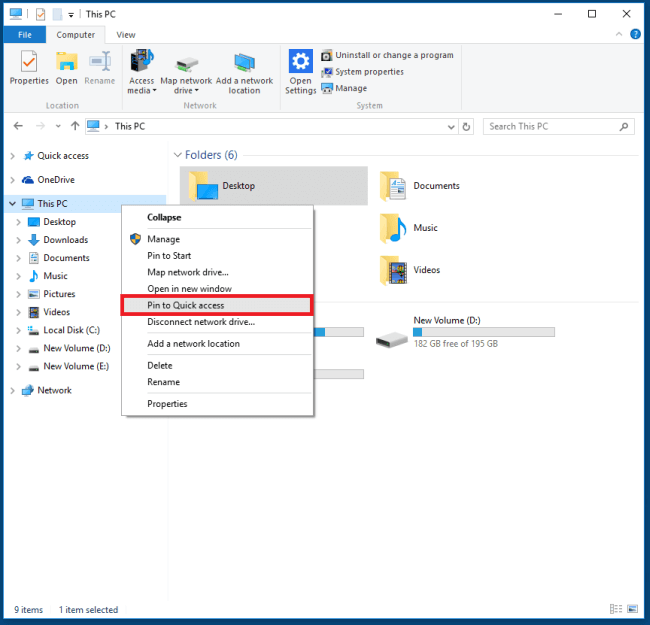The height and width of the screenshot is (625, 650).
Task: Collapse the Folders (6) group
Action: click(x=178, y=155)
